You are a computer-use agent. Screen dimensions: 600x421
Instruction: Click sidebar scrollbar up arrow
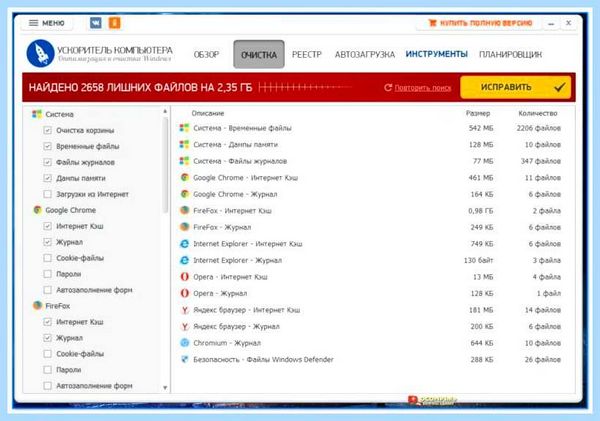(165, 111)
